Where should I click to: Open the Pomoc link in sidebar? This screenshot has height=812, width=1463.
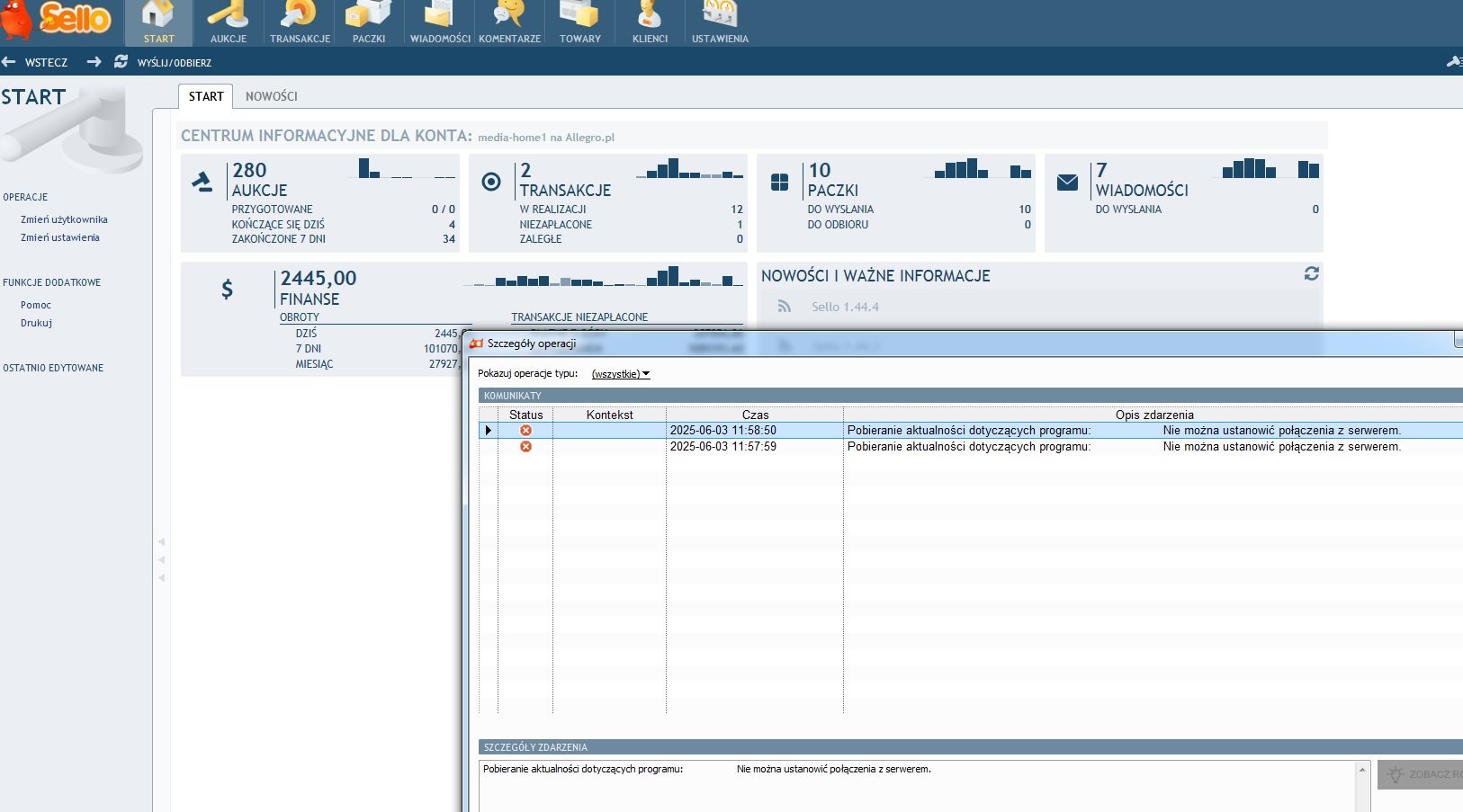point(36,305)
